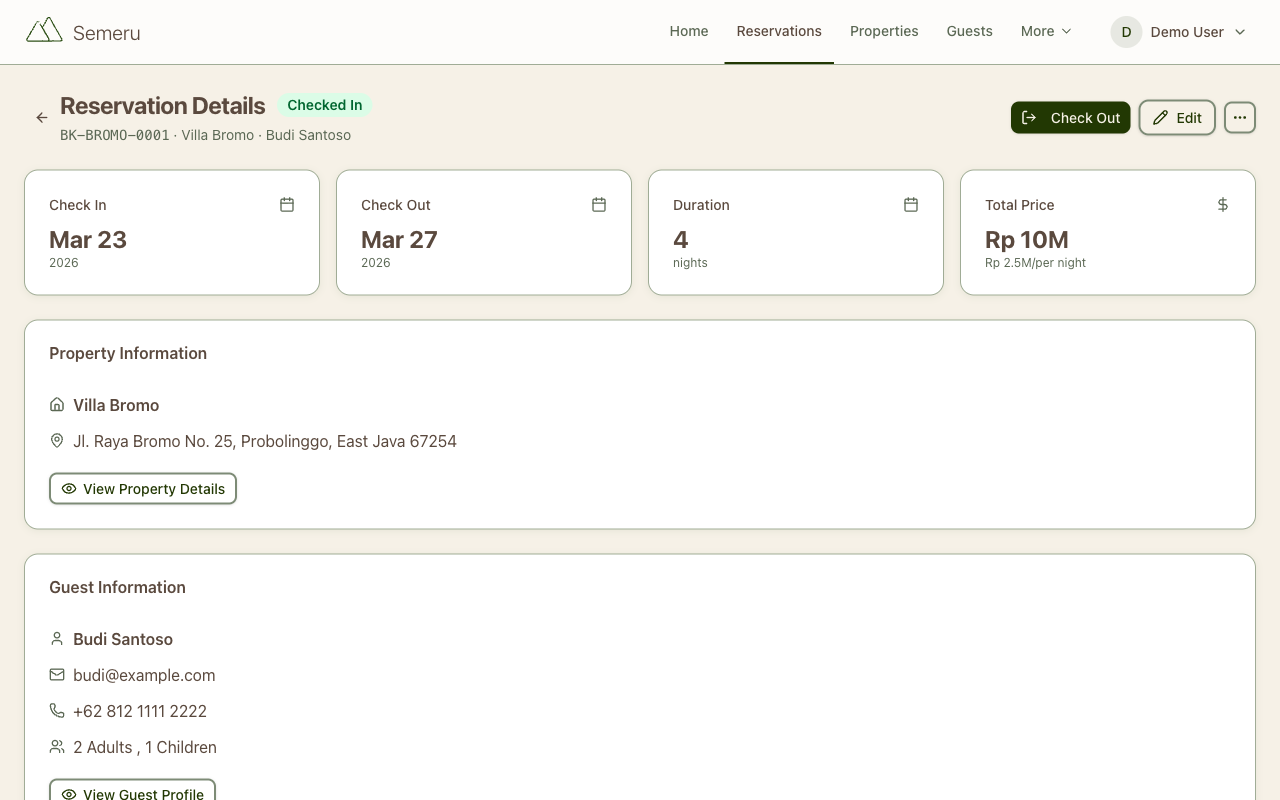Click the Rp 2.5M/per night text
Screen dimensions: 1280x800
click(x=1035, y=263)
